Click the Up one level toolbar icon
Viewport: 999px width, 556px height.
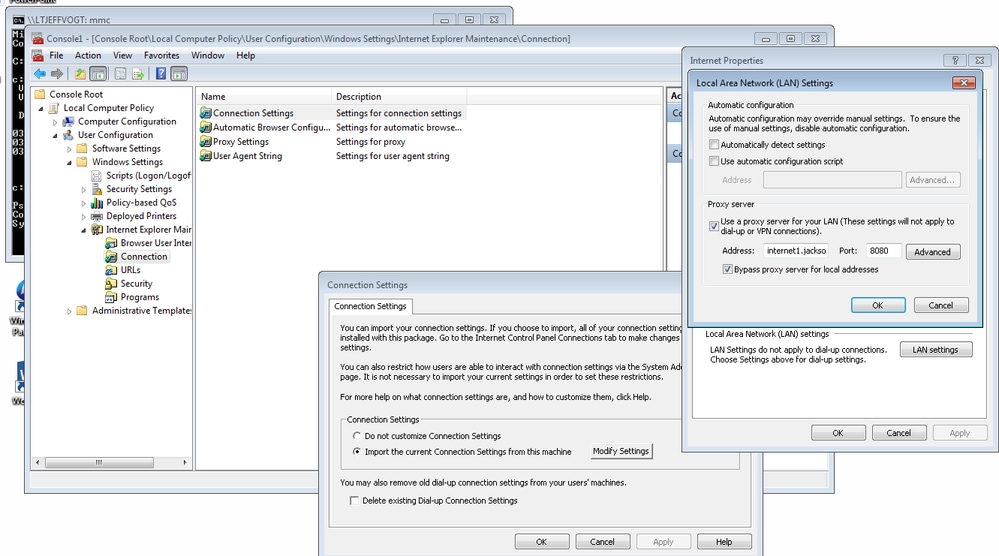80,74
